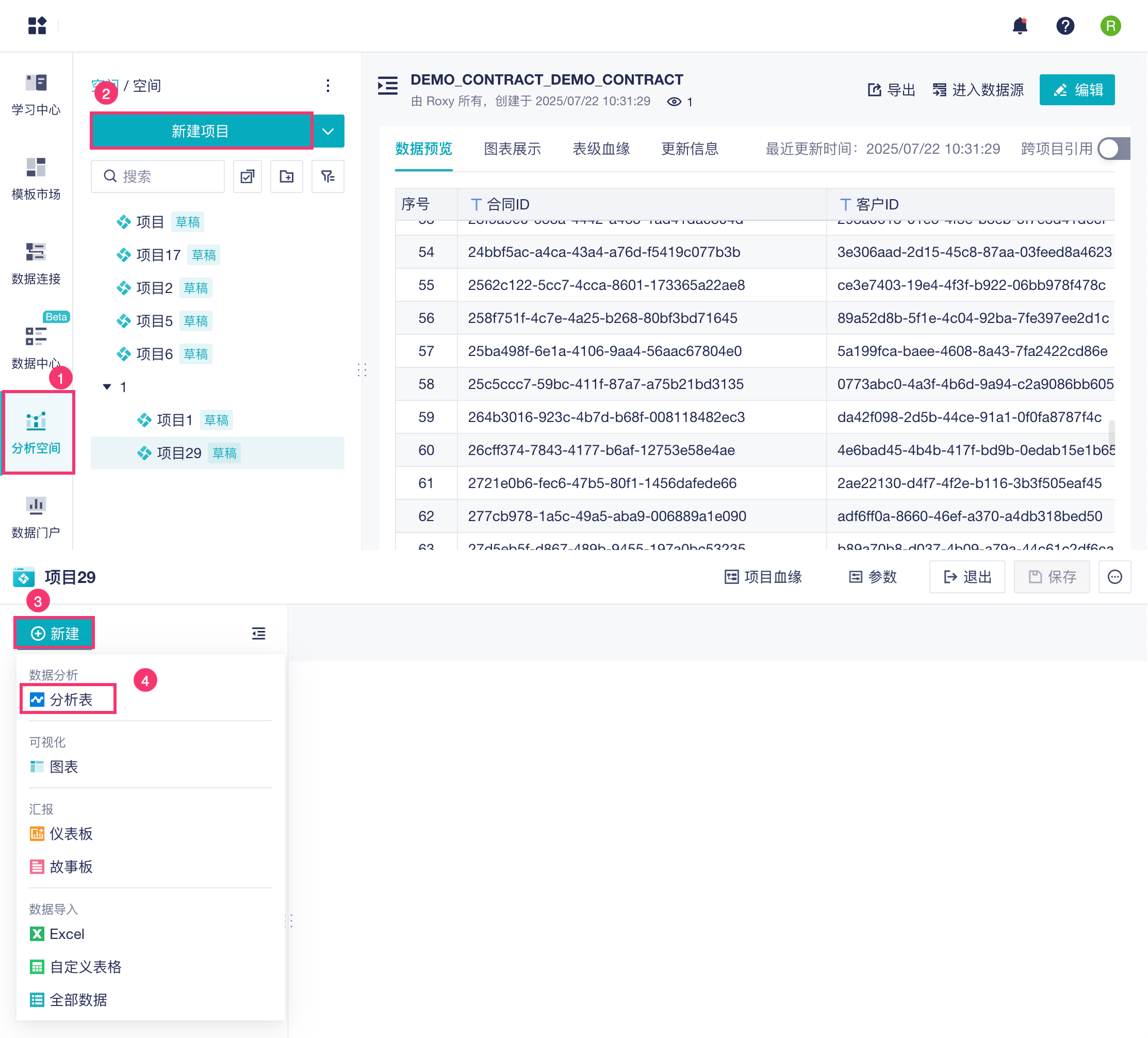Viewport: 1148px width, 1038px height.
Task: Click the batch select checkbox icon
Action: tap(247, 176)
